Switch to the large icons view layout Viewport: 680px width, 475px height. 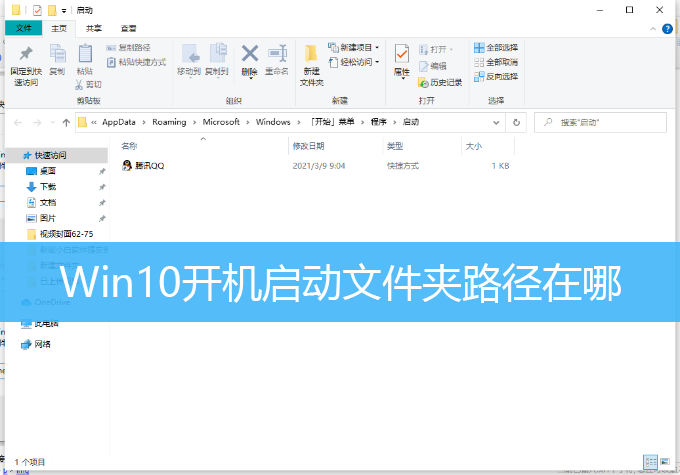[665, 462]
